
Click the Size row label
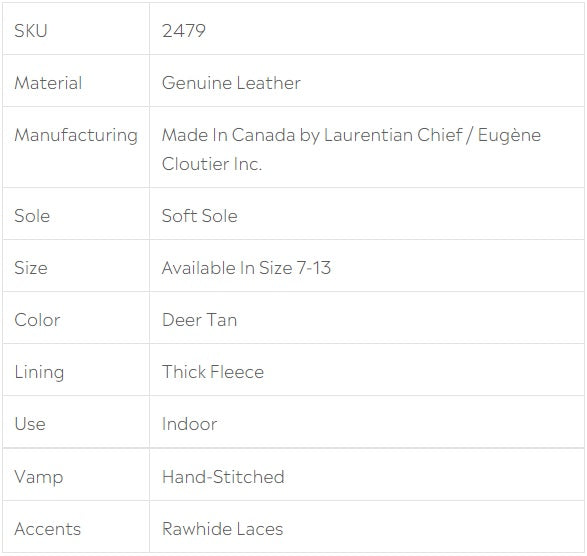pyautogui.click(x=31, y=268)
